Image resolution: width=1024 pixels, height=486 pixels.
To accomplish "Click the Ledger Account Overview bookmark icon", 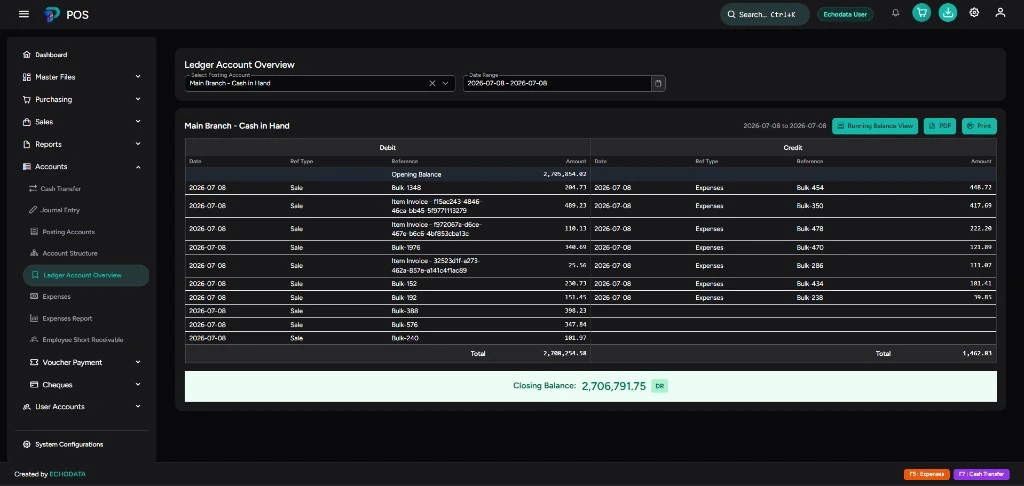I will coord(35,275).
